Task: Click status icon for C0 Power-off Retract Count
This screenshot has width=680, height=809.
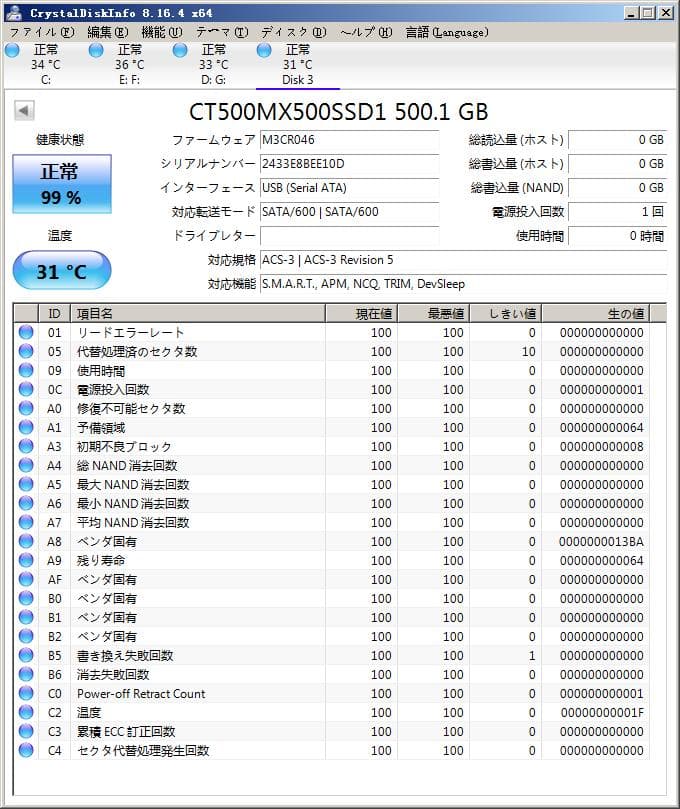Action: tap(26, 693)
